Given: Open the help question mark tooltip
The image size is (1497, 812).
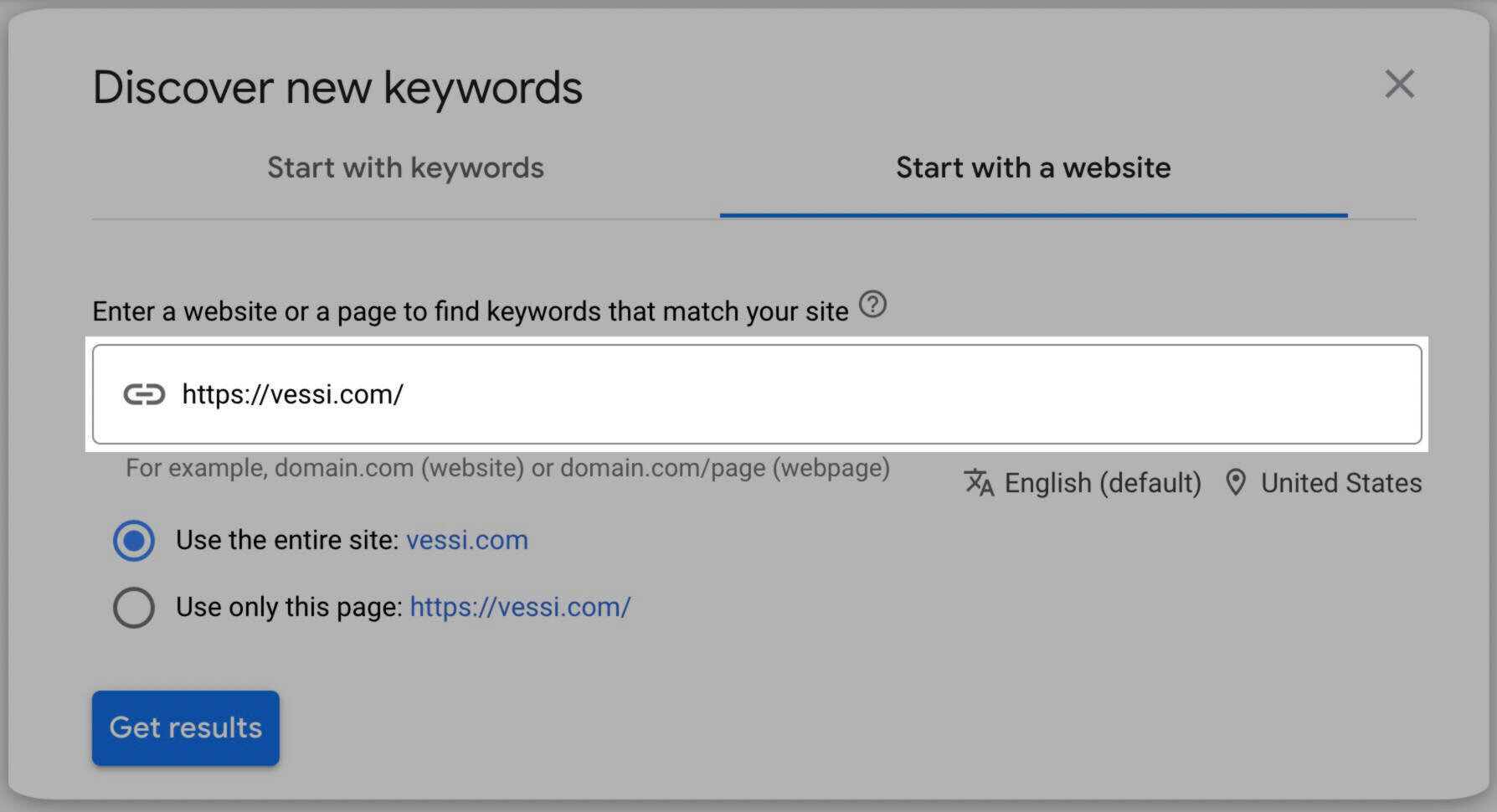Looking at the screenshot, I should click(872, 304).
